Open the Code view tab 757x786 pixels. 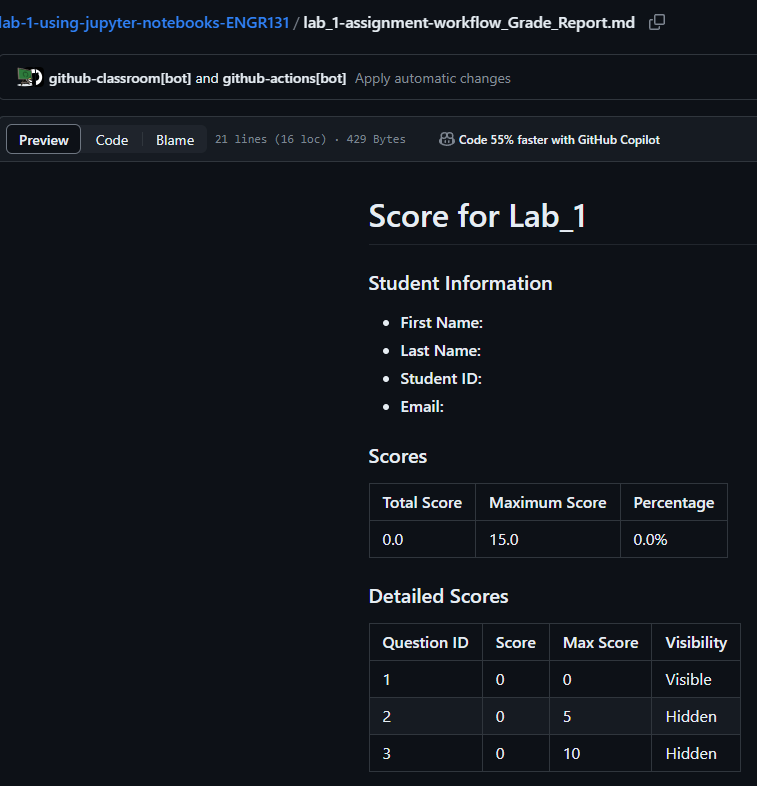click(x=112, y=140)
